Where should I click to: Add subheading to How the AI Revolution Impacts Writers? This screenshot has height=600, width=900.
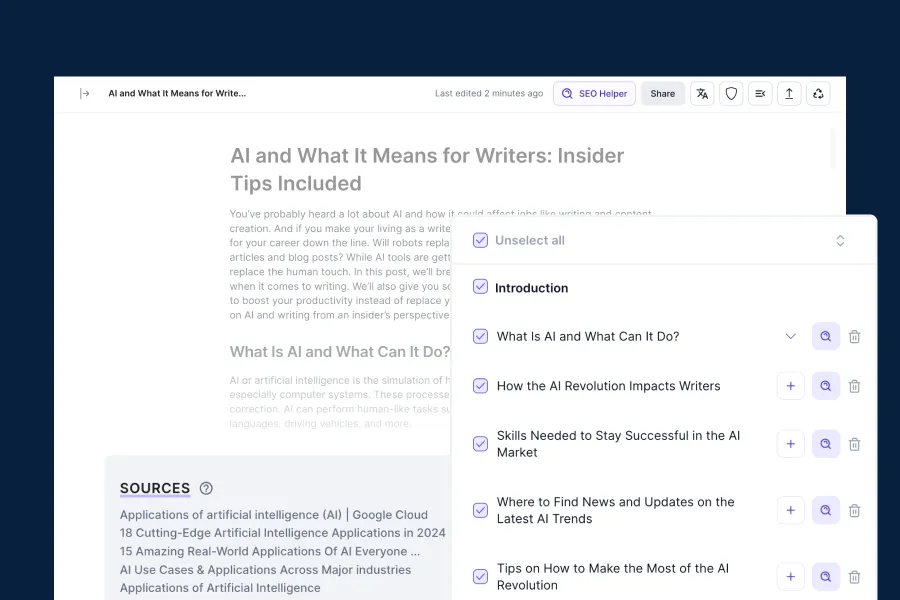click(790, 386)
